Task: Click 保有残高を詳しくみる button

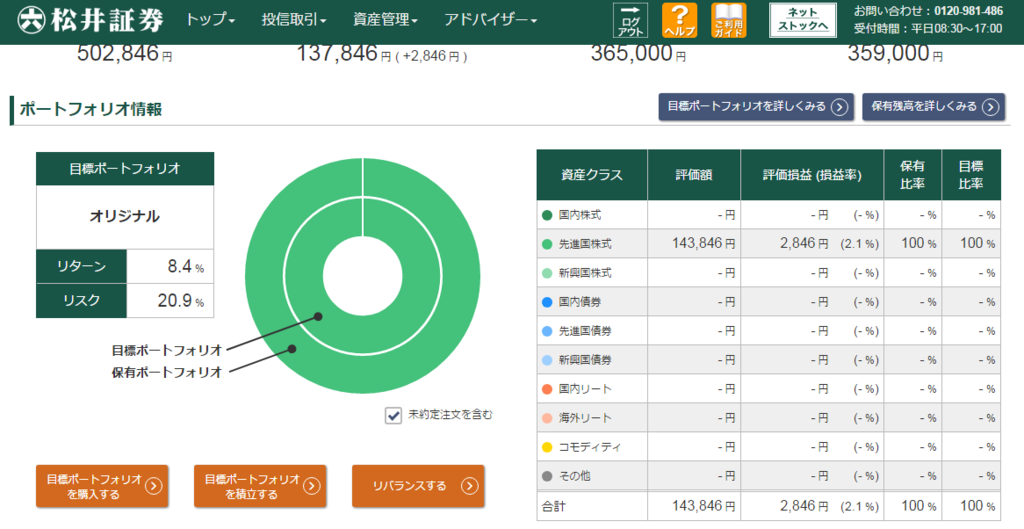Action: pyautogui.click(x=933, y=106)
